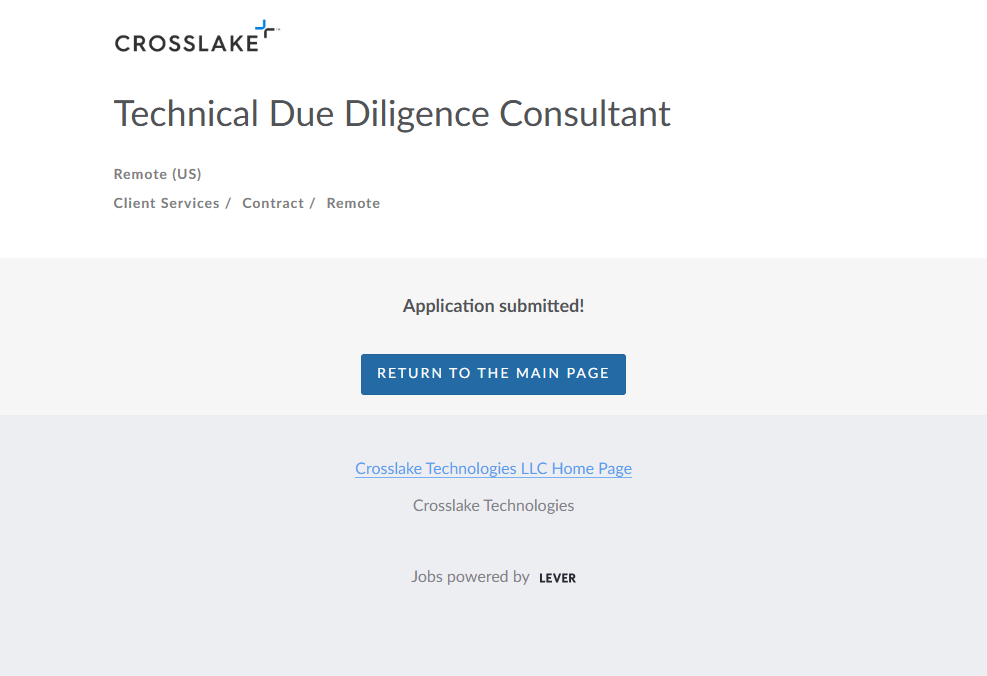Click the Jobs powered by text

[470, 577]
